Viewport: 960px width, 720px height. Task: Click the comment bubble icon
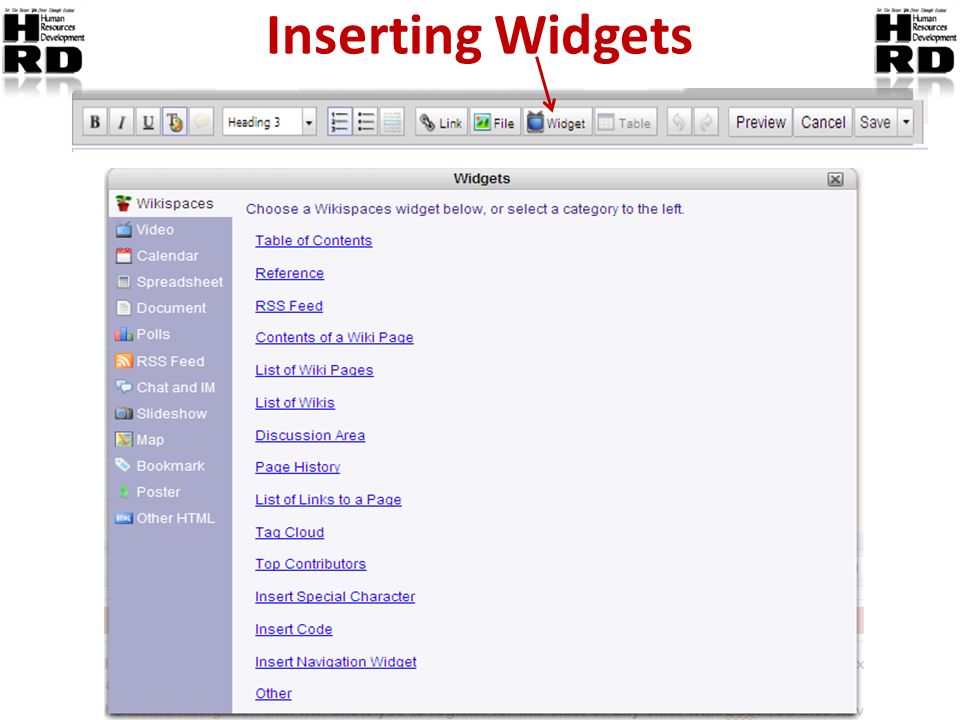(201, 122)
